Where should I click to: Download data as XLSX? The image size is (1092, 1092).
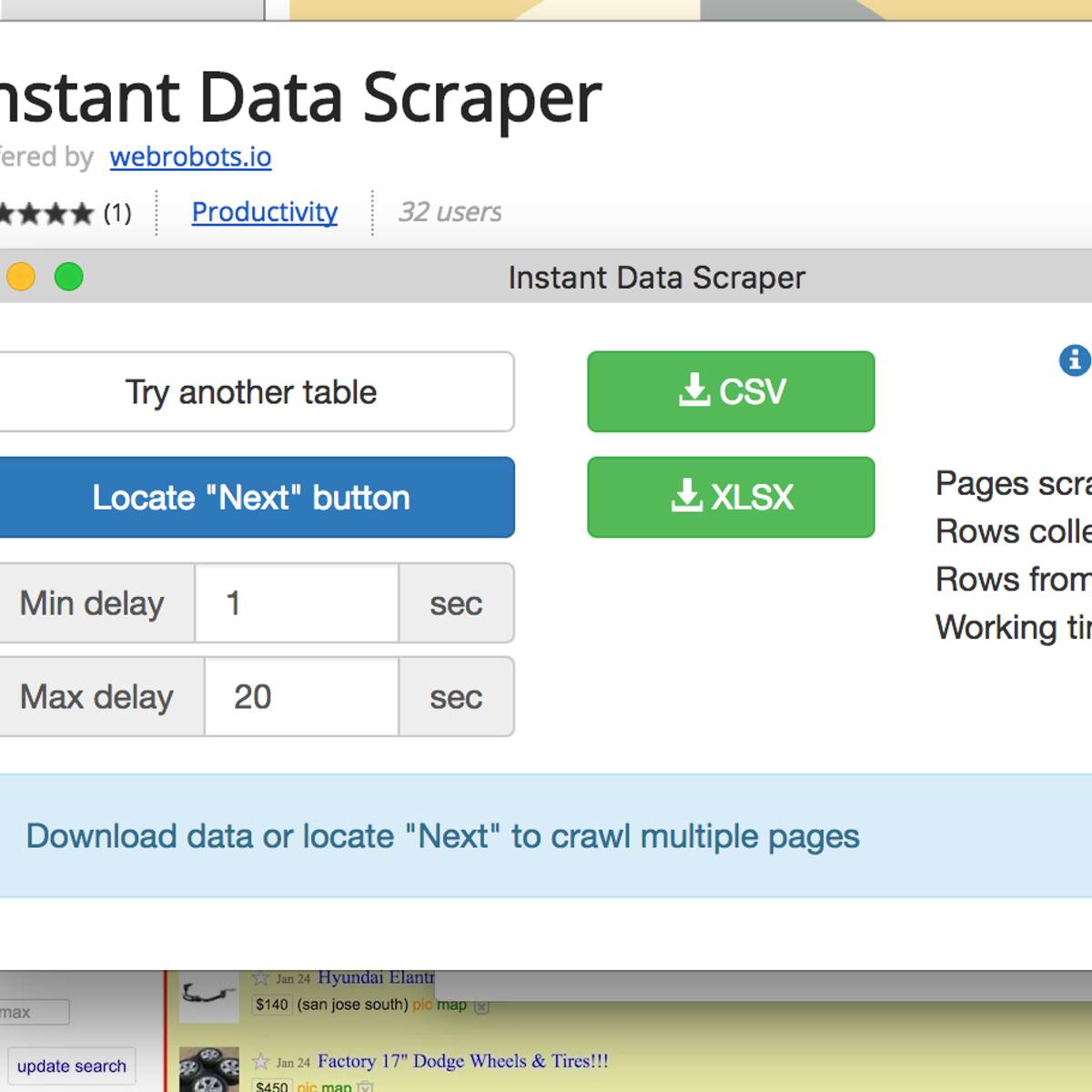pos(731,497)
